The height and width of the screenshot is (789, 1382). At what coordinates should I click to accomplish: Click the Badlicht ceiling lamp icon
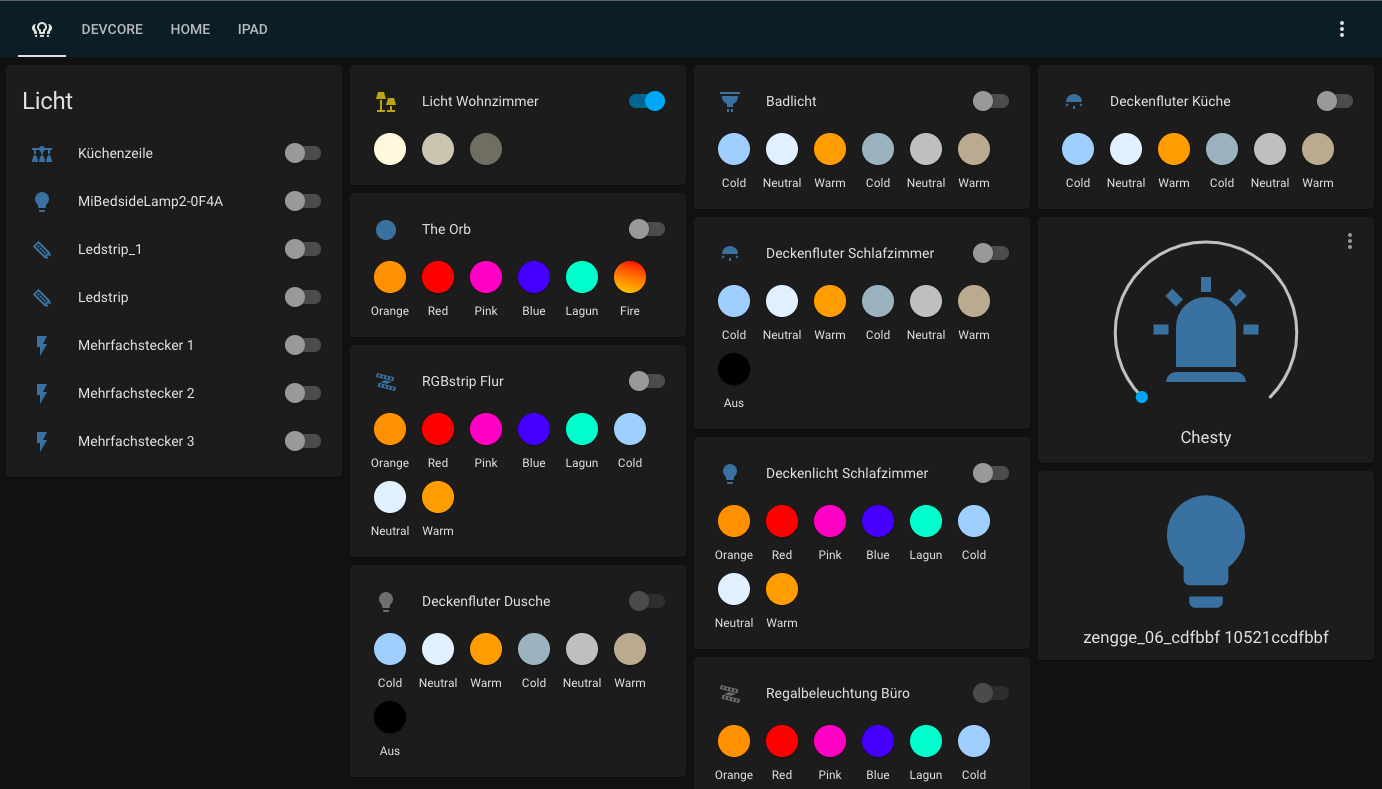[730, 101]
